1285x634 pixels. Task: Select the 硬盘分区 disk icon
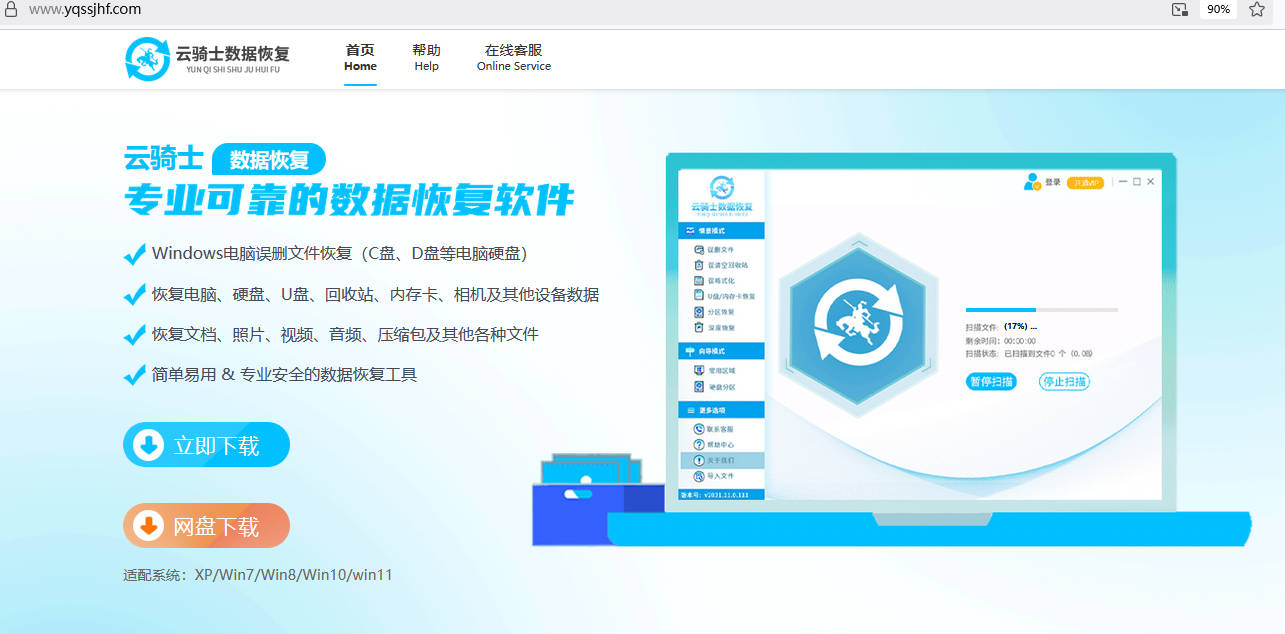(x=699, y=387)
